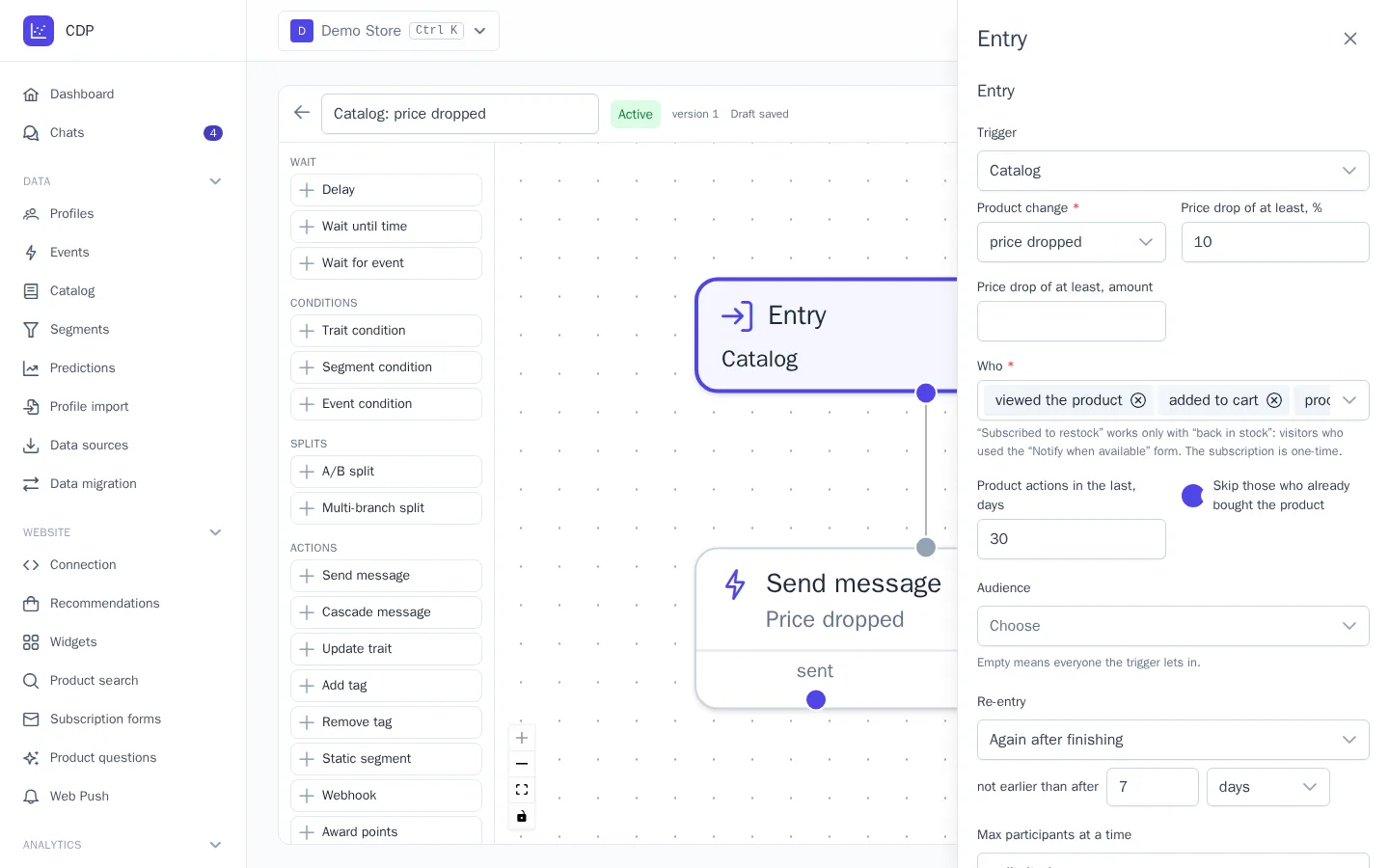Toggle 'Skip those who already bought' switch
This screenshot has width=1389, height=868.
click(1193, 496)
